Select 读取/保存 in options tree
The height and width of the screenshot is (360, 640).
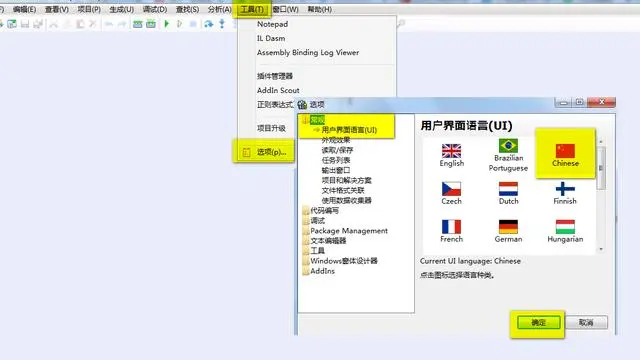point(337,150)
